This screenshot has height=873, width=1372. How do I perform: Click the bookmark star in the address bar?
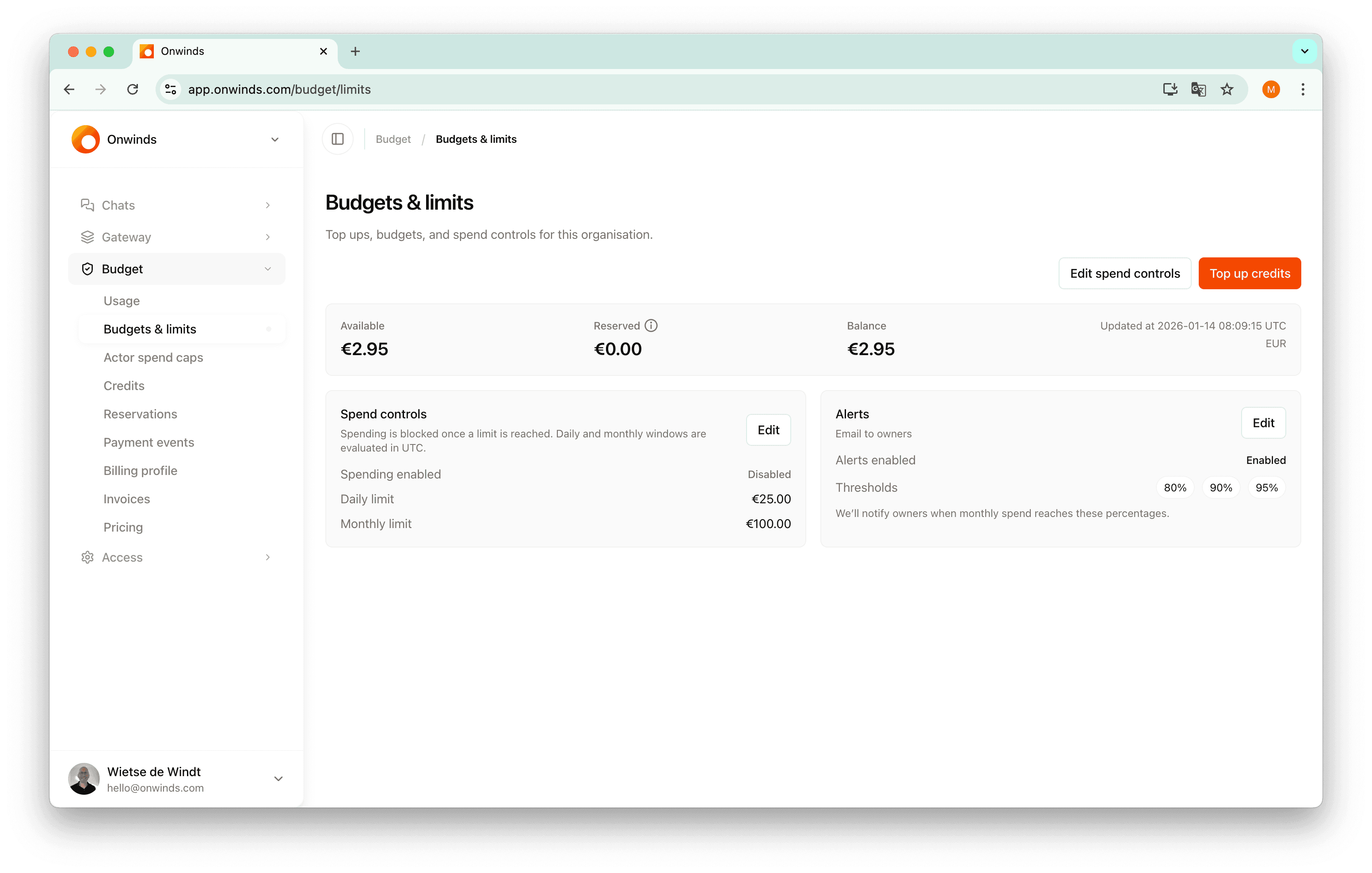[1227, 89]
